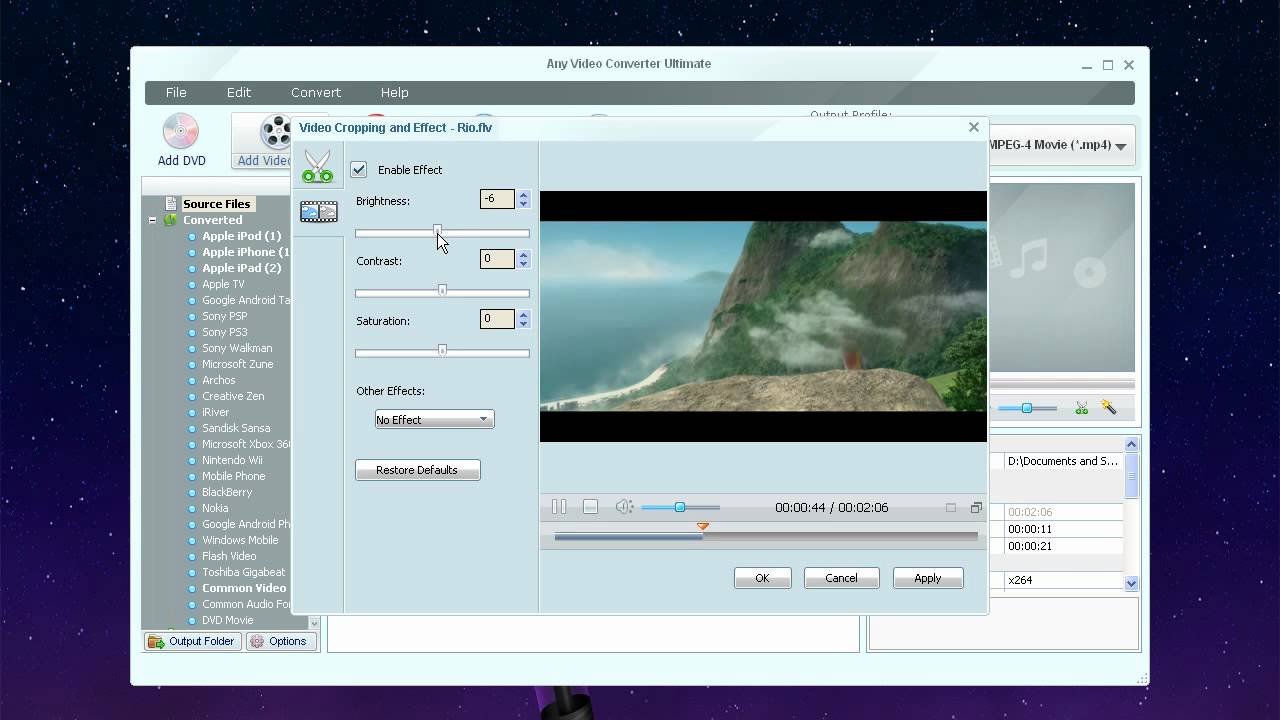The height and width of the screenshot is (720, 1280).
Task: Click the Saturation value field
Action: (497, 319)
